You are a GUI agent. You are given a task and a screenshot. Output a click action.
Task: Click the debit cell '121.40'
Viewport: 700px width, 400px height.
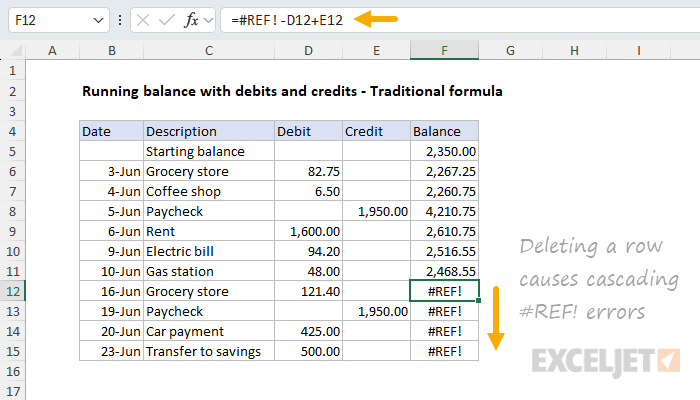[x=308, y=292]
